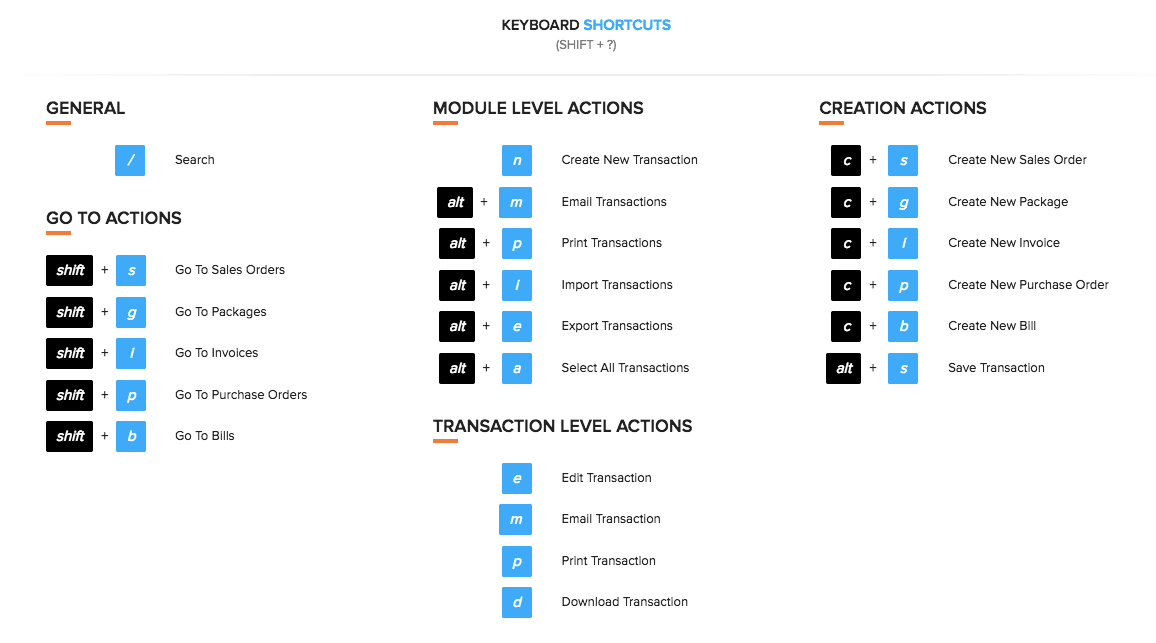Click the a key for Select All Transactions
This screenshot has height=643, width=1156.
pos(517,368)
